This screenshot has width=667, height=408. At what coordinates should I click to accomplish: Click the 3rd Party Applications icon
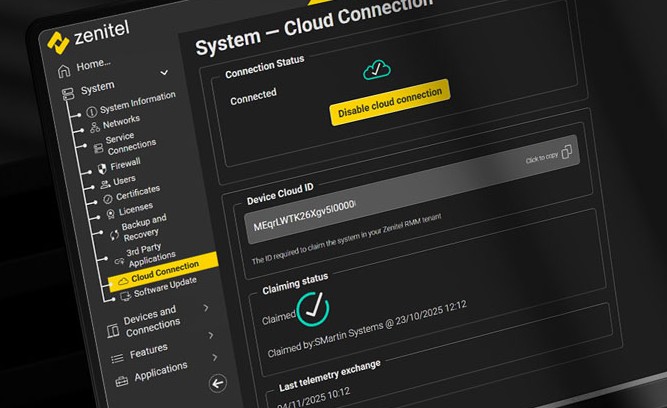pos(119,262)
